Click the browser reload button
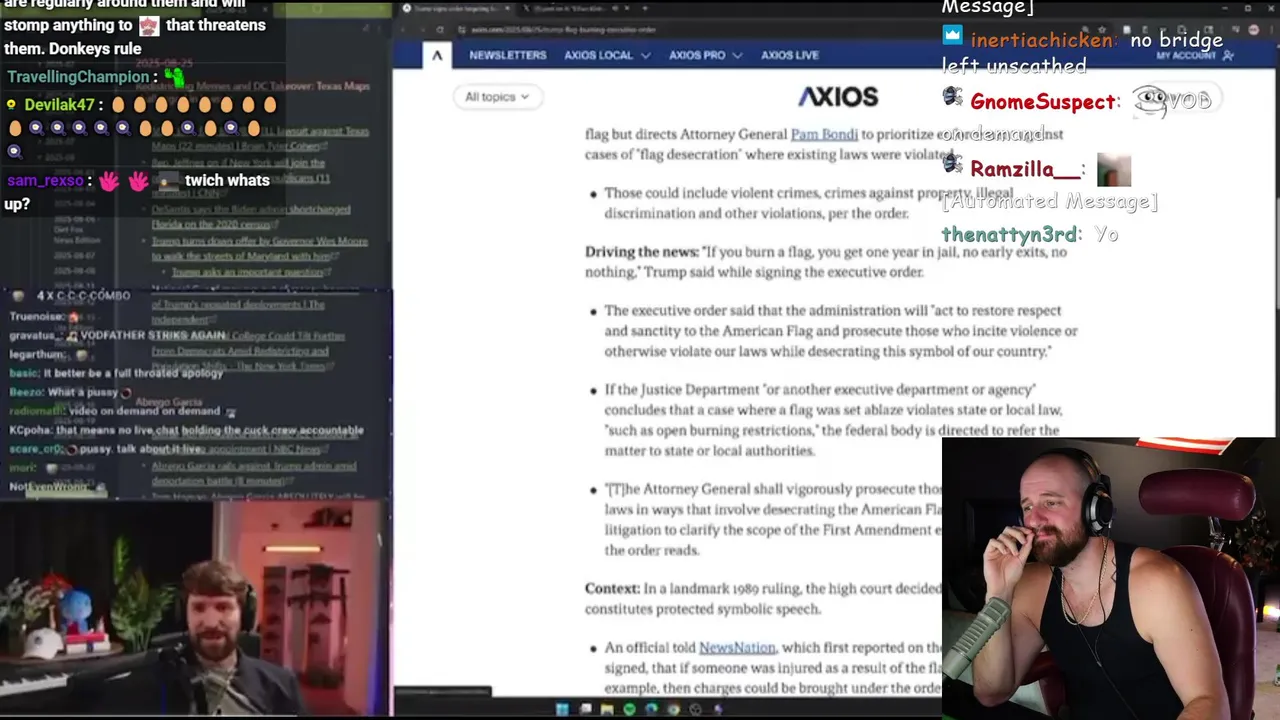Viewport: 1280px width, 720px height. [442, 29]
